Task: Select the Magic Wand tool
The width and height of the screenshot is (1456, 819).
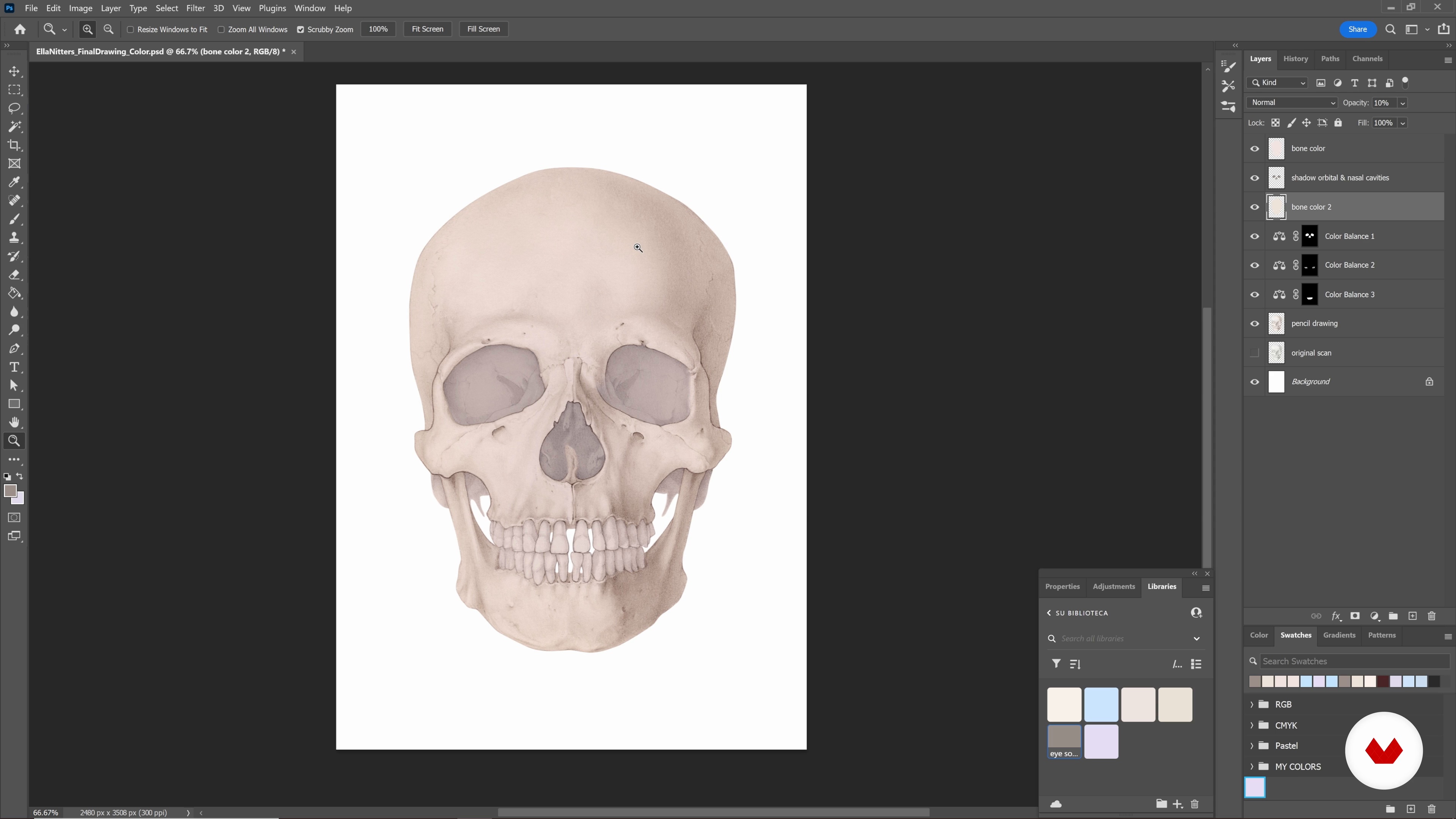Action: (14, 127)
